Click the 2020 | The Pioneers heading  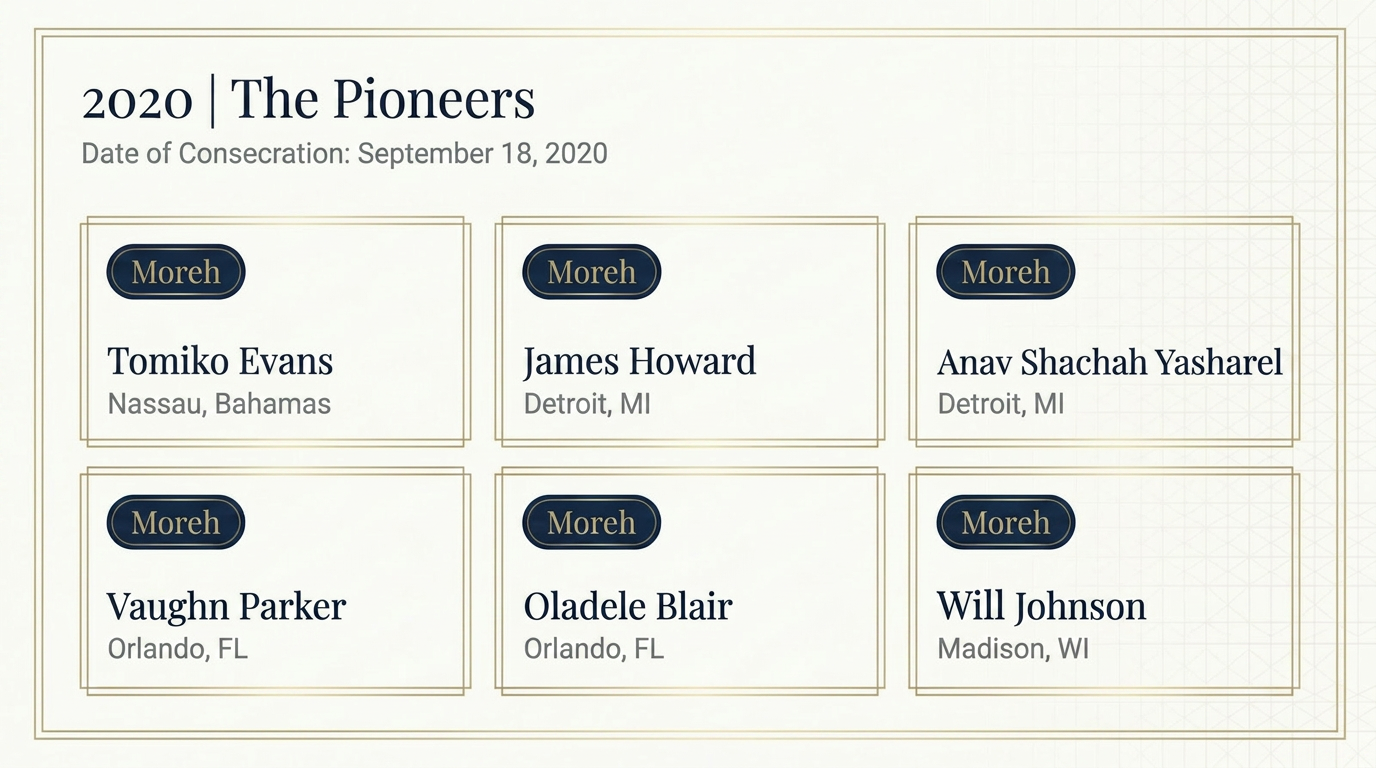pyautogui.click(x=308, y=100)
